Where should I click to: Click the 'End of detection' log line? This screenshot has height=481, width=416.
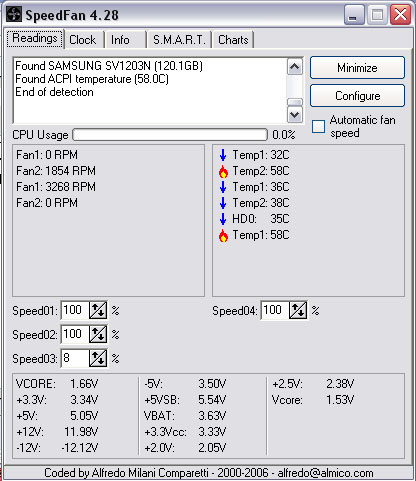click(54, 92)
